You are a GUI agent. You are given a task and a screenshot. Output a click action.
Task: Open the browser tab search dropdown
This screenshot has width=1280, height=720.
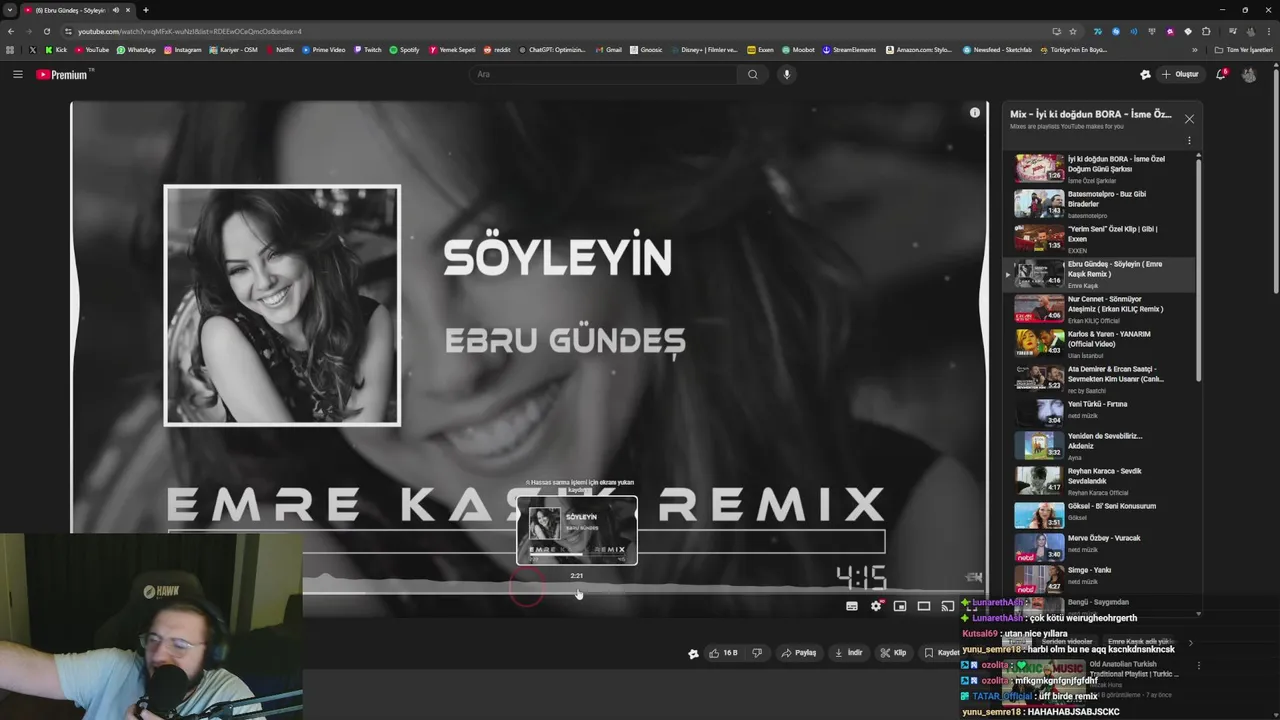pyautogui.click(x=10, y=10)
